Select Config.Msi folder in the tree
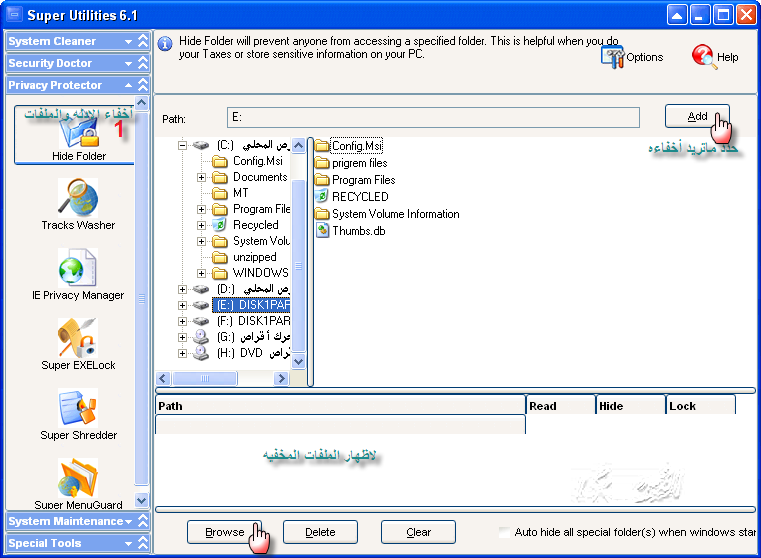Viewport: 761px width, 558px height. 248,161
